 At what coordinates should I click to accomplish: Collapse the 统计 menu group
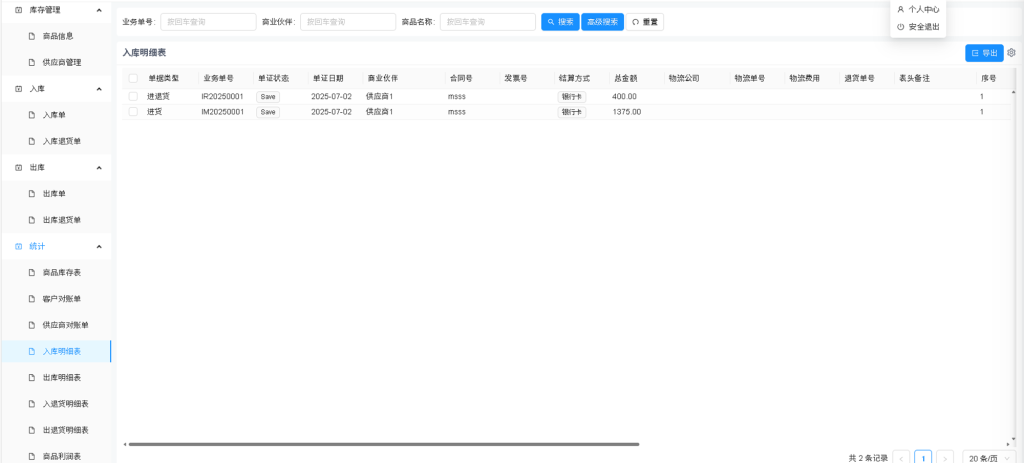(99, 246)
